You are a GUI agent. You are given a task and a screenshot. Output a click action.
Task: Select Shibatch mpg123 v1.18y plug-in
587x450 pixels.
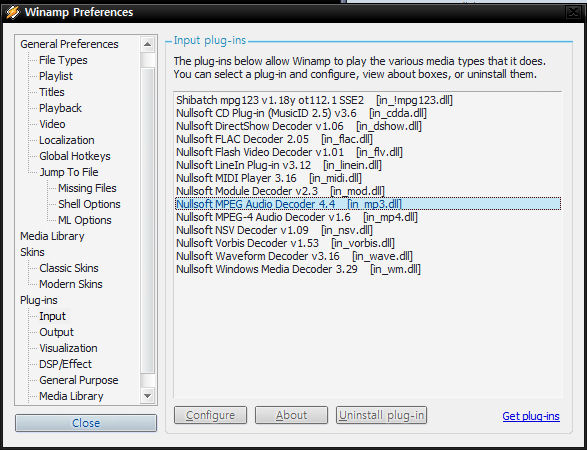(368, 100)
